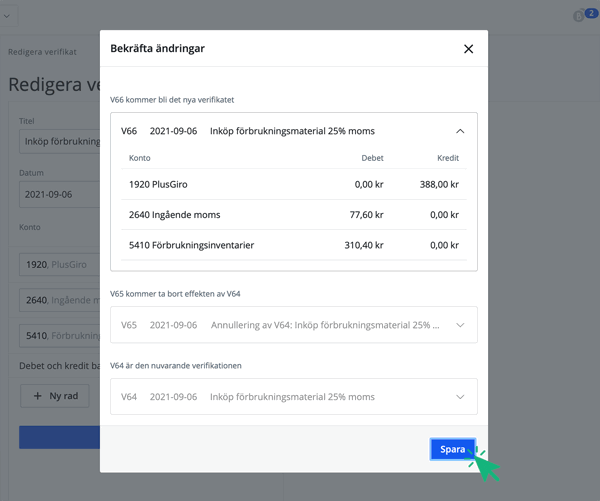Click the 1920 PlusGiro row in V66
The width and height of the screenshot is (600, 501).
293,184
